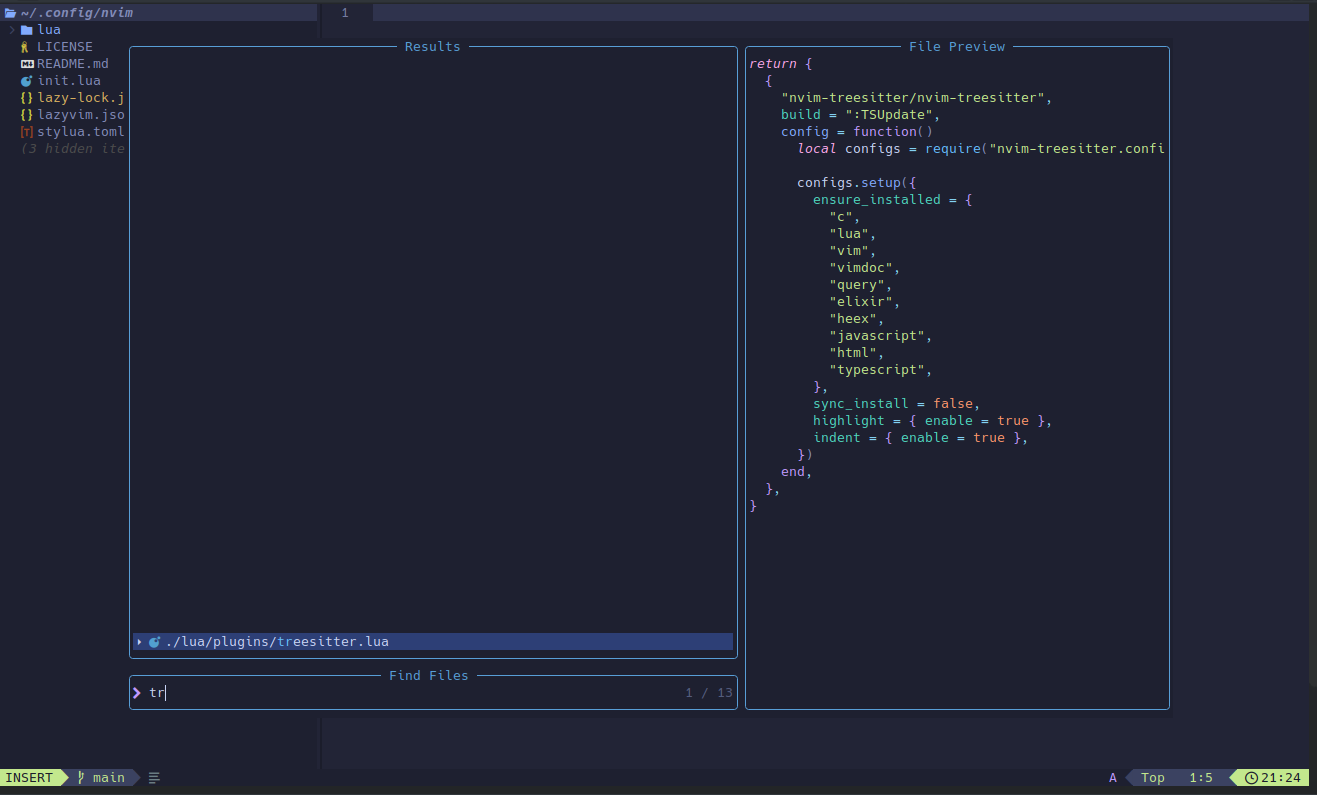The width and height of the screenshot is (1317, 795).
Task: Click the INSERT mode indicator
Action: click(29, 778)
